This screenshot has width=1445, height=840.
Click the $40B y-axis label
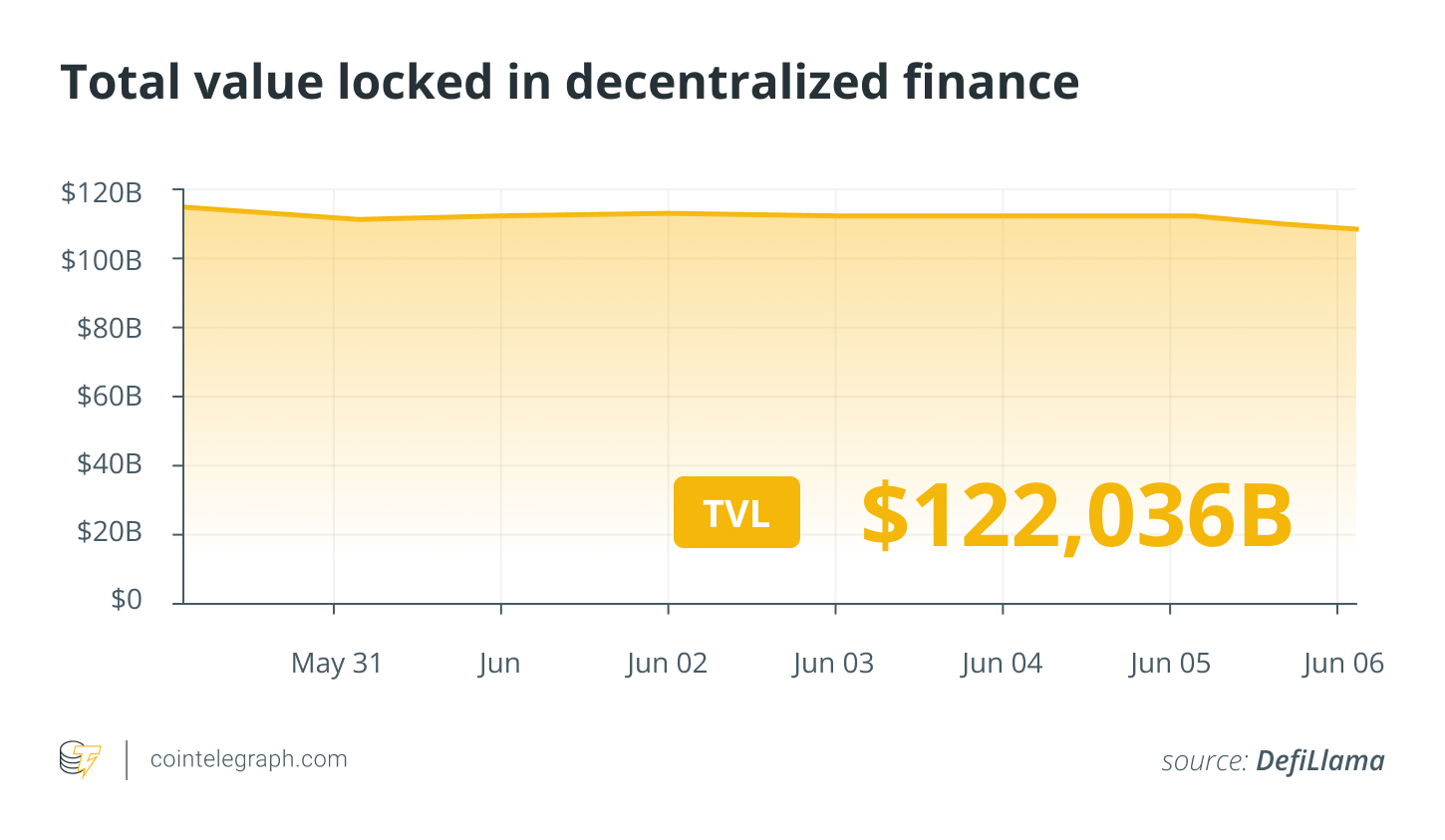[110, 464]
